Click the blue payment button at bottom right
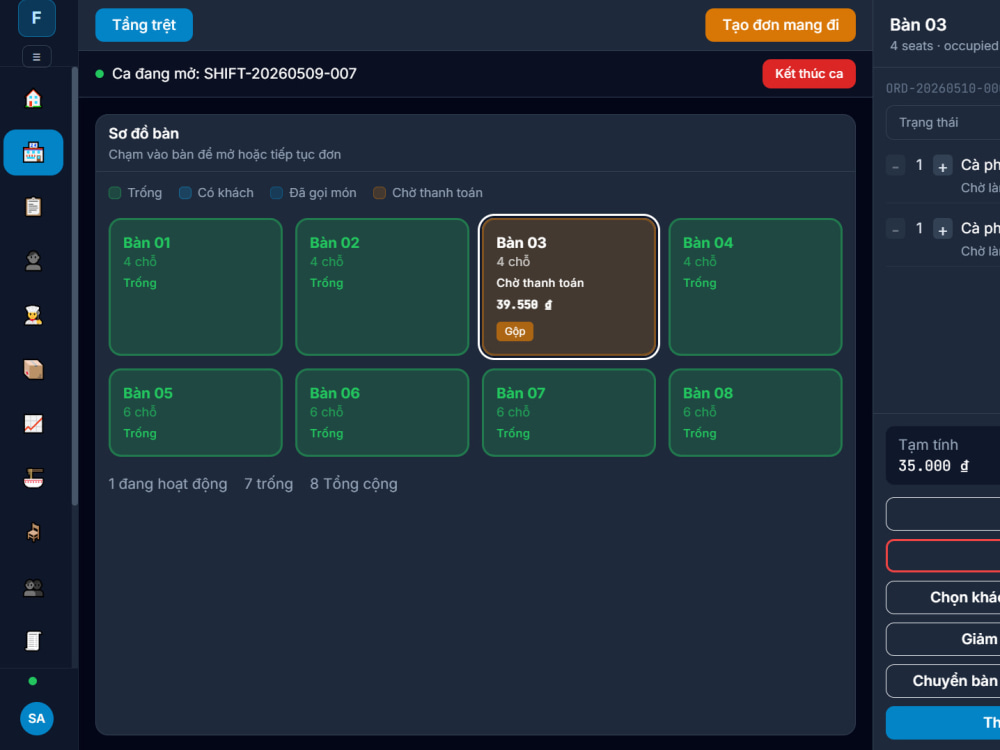 (x=943, y=723)
